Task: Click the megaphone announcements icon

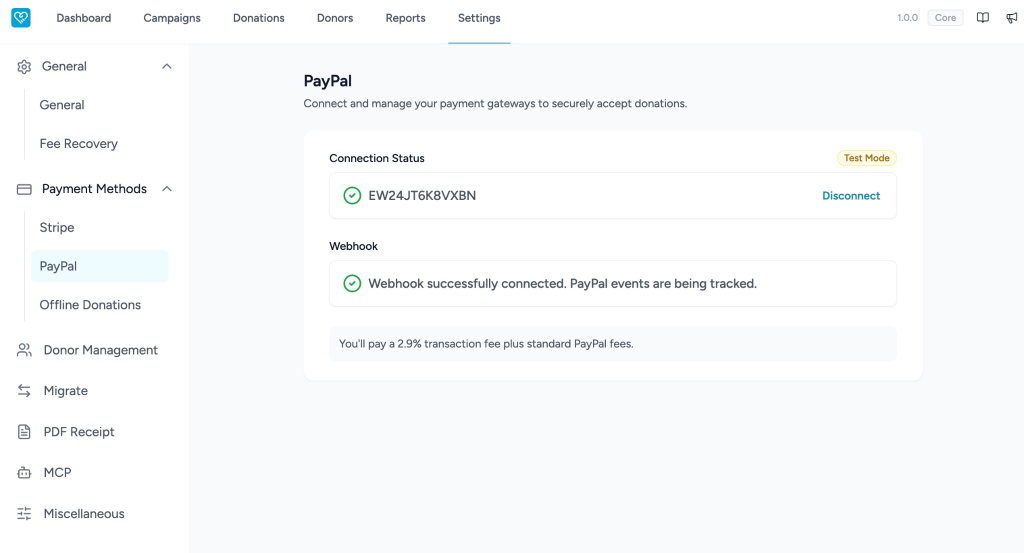Action: (1012, 18)
